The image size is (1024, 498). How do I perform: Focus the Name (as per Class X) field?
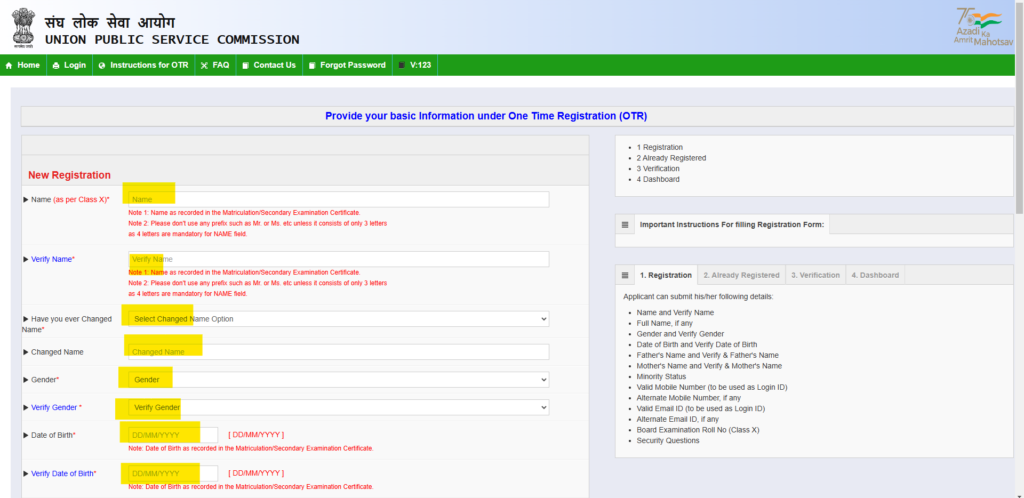(338, 200)
